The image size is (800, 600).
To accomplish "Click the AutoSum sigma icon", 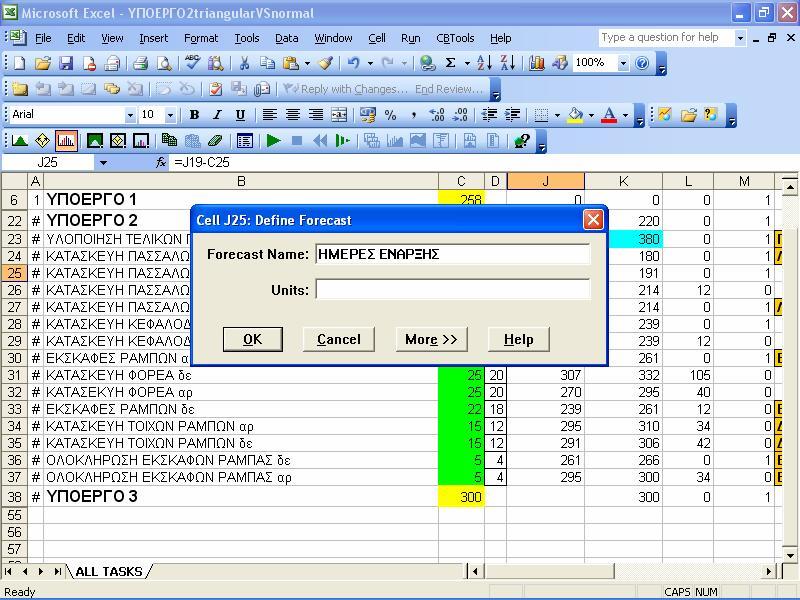I will (450, 63).
